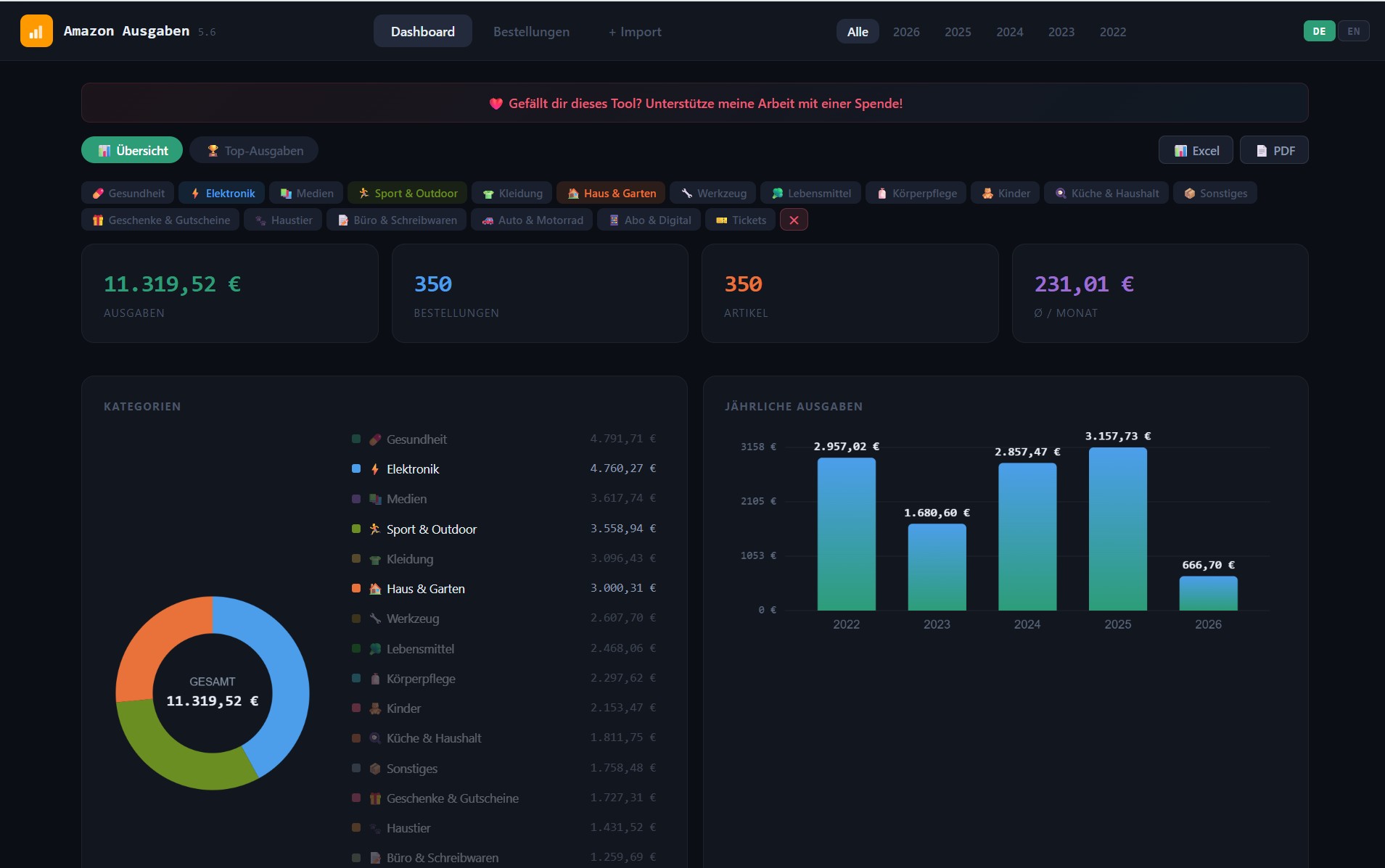Toggle the Geschenke & Gutscheine filter chip
1385x868 pixels.
pyautogui.click(x=160, y=220)
